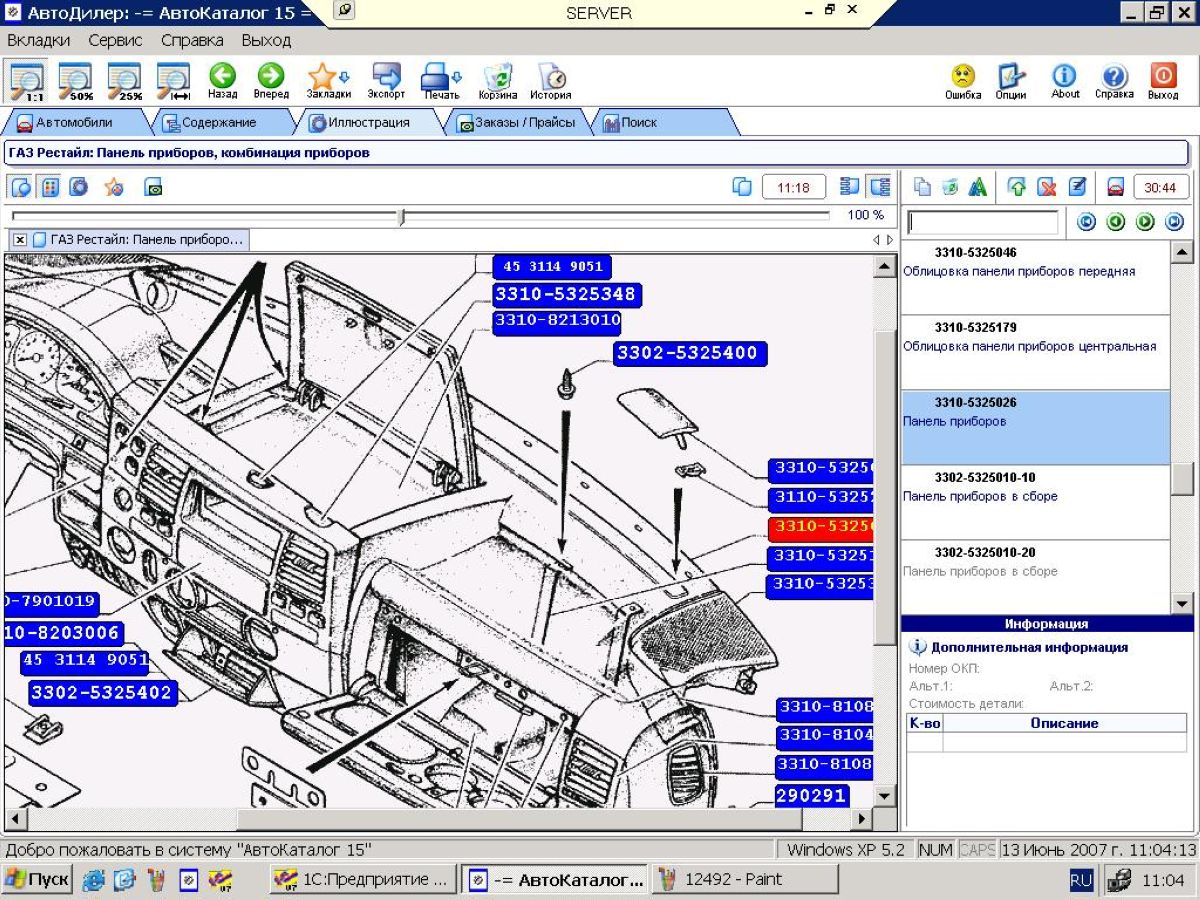Image resolution: width=1200 pixels, height=900 pixels.
Task: Click the blue-green letter A icon
Action: pos(978,187)
